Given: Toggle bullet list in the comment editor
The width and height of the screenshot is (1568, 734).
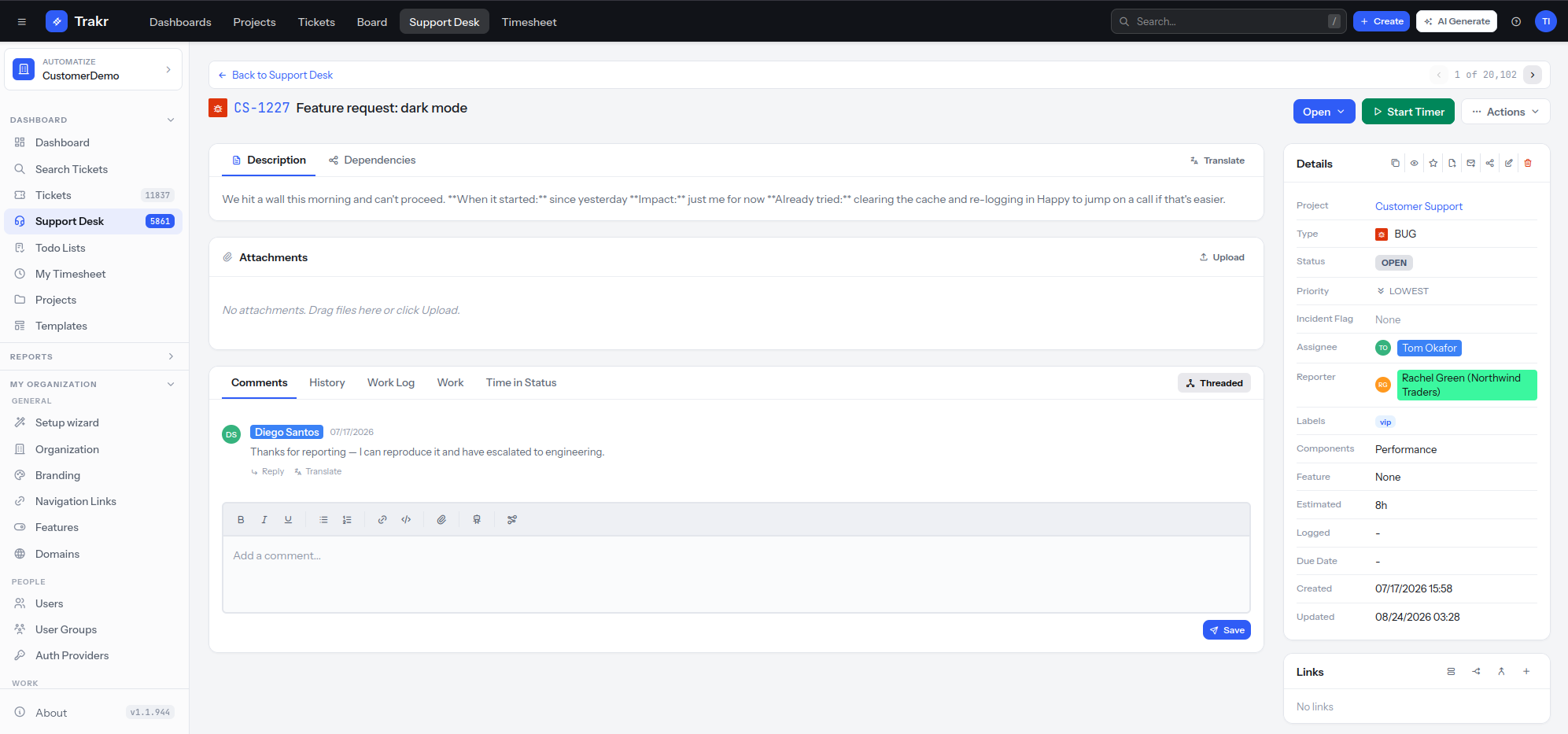Looking at the screenshot, I should point(323,519).
